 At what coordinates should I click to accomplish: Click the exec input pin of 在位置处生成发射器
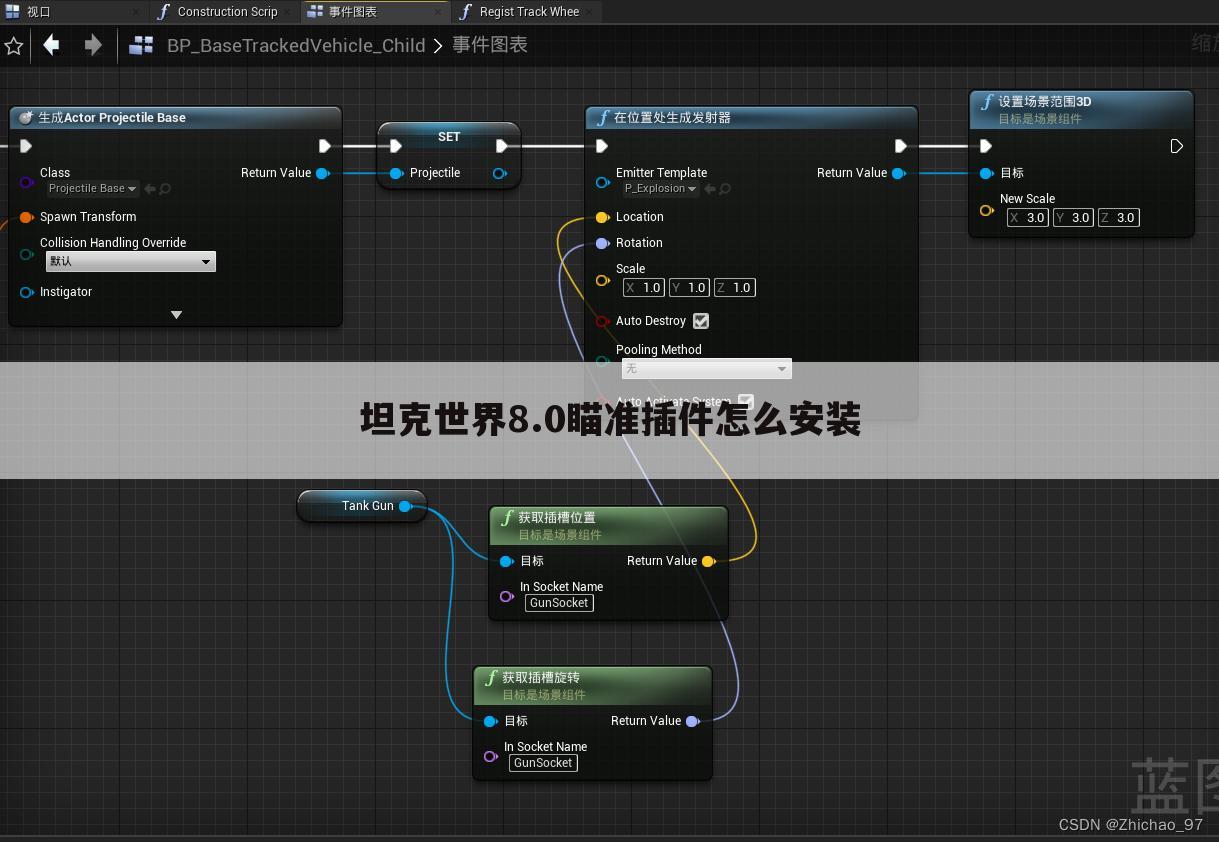[x=601, y=146]
